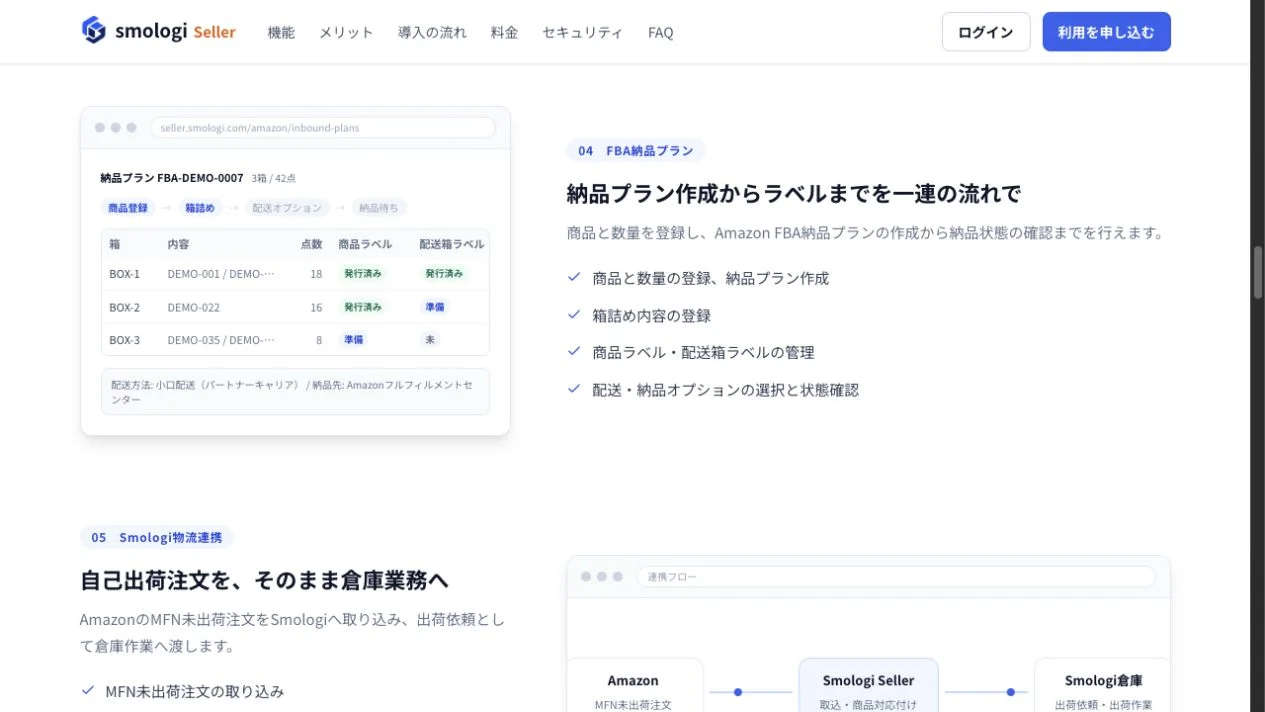
Task: Click BOX-1 商品ラベル 発行済み badge
Action: 363,273
